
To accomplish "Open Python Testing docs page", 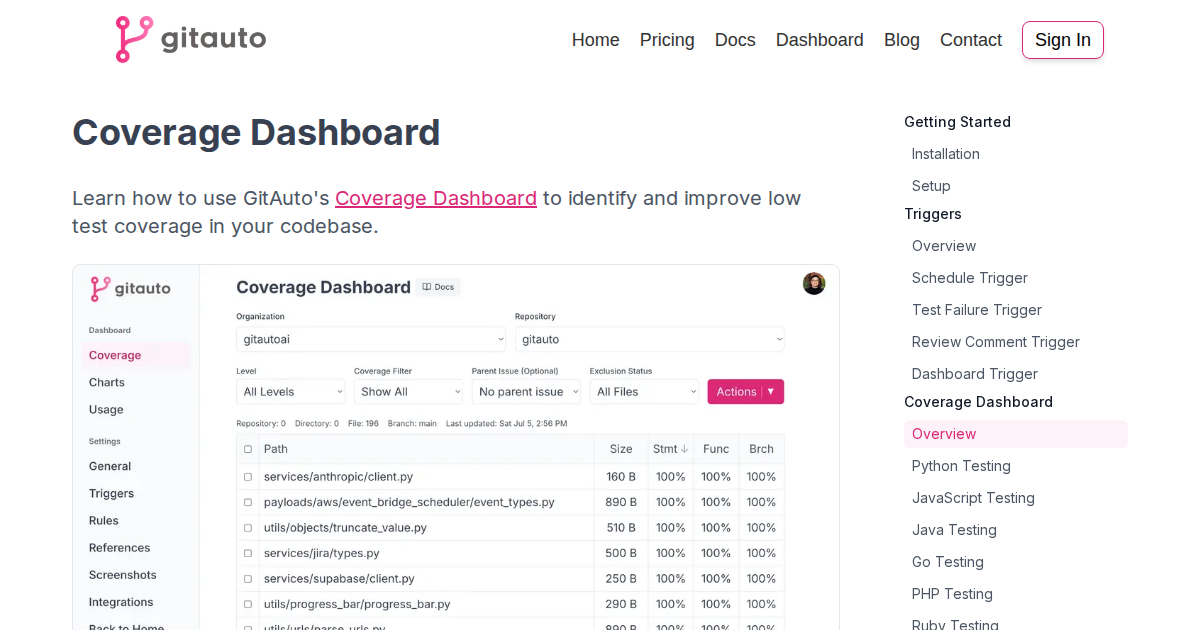I will coord(961,466).
